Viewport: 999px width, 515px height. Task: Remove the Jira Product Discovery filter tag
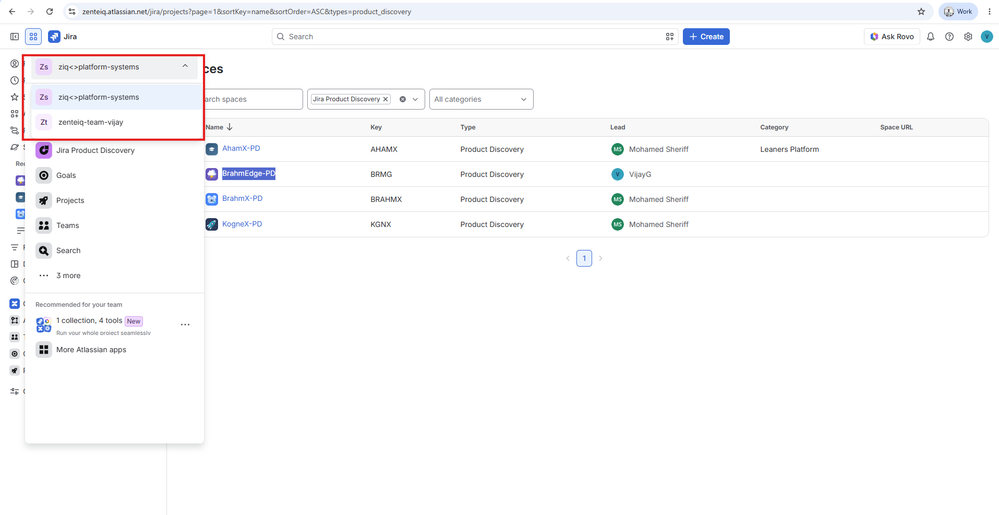385,99
